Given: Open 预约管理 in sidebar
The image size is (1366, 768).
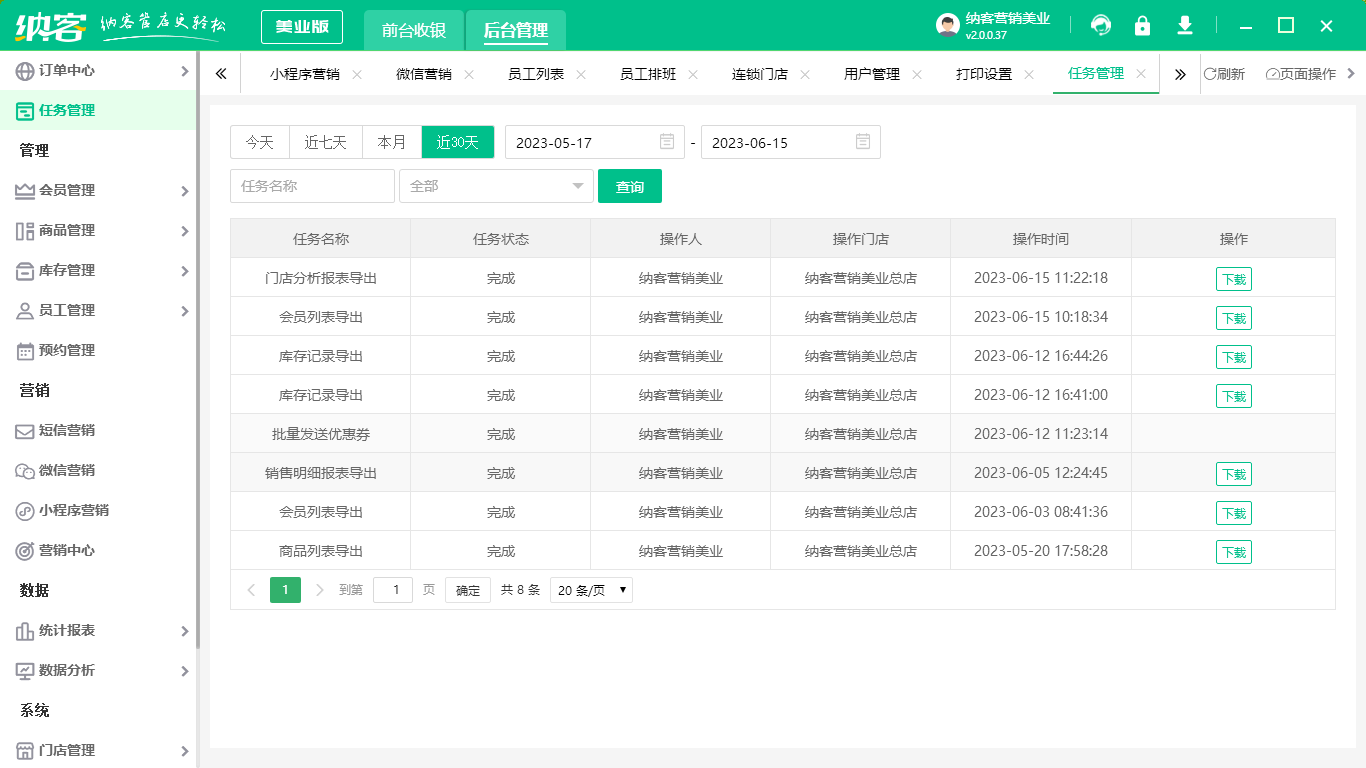Looking at the screenshot, I should 98,350.
